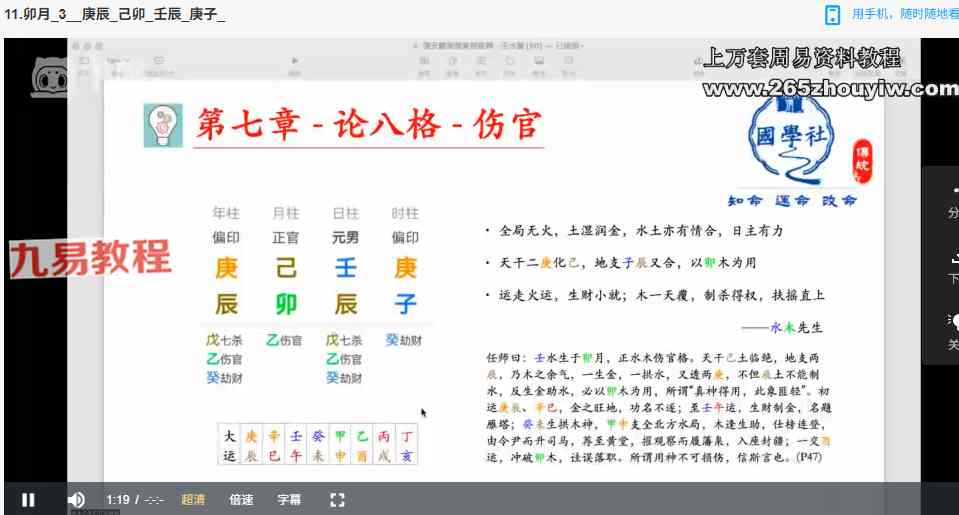Mute the video volume
Viewport: 959px width, 515px height.
point(76,499)
